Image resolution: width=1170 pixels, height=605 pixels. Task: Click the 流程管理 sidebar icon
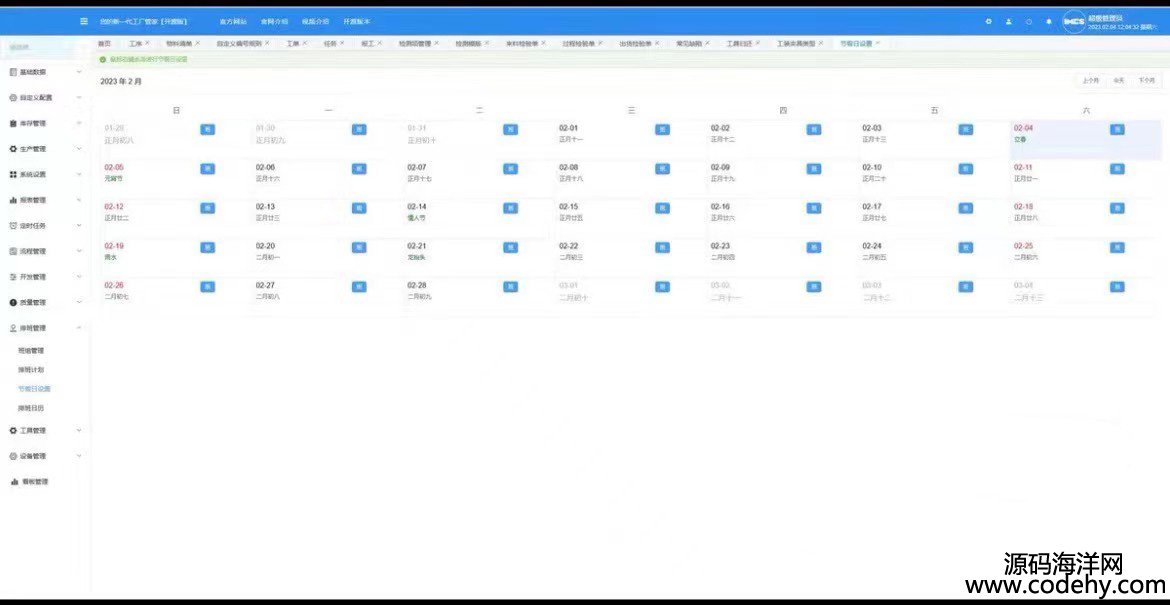coord(13,251)
